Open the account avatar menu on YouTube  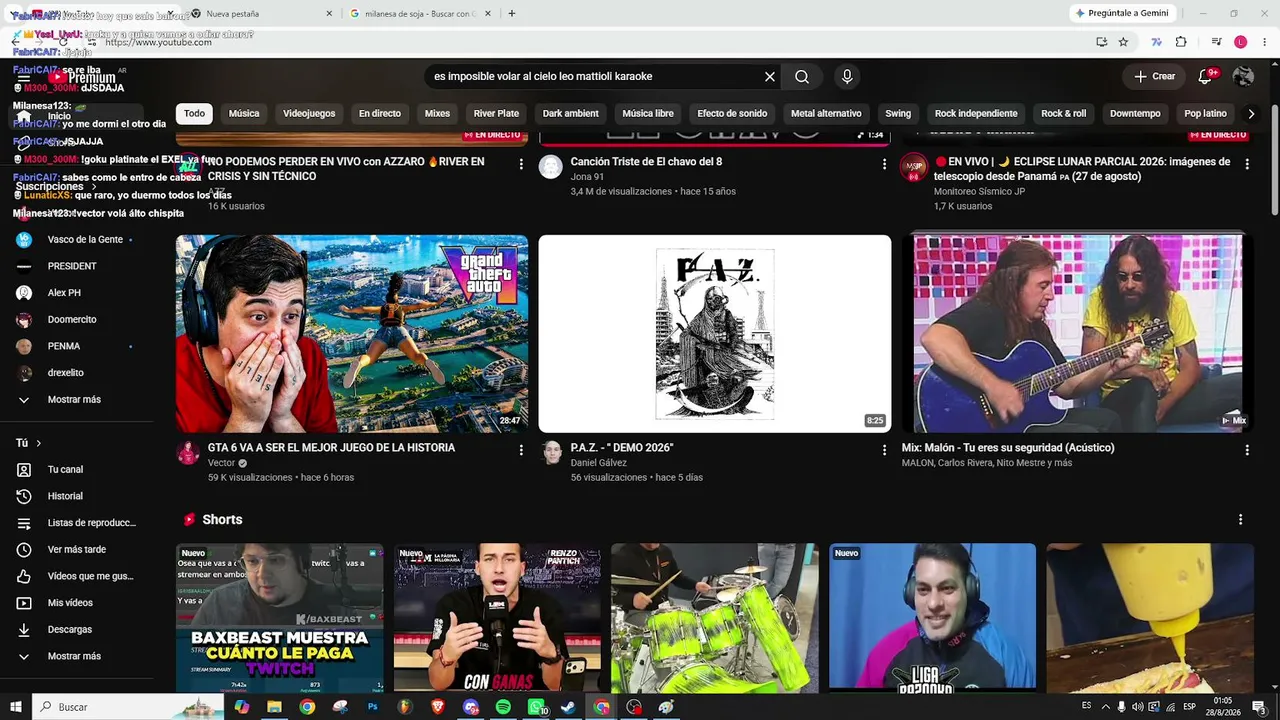tap(1243, 76)
